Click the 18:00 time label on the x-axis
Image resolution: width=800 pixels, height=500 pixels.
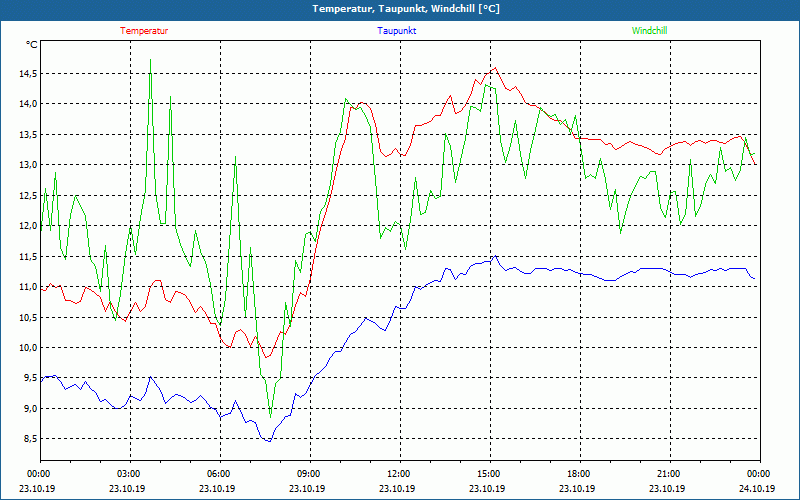coord(580,474)
